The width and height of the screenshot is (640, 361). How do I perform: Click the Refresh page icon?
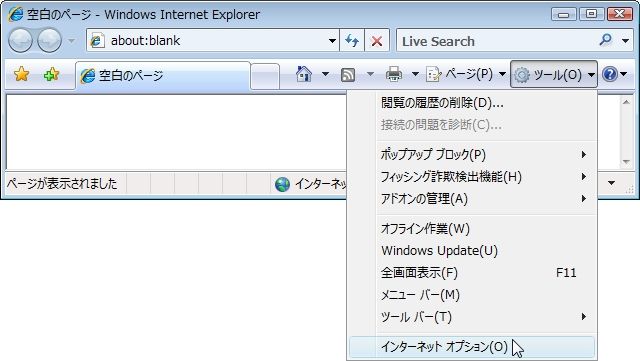click(352, 40)
